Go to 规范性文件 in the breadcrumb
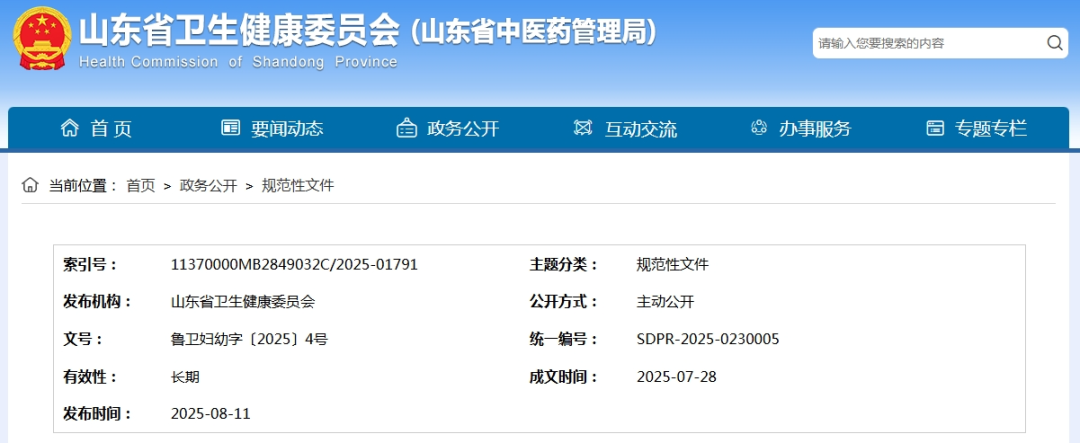This screenshot has width=1080, height=443. (298, 185)
